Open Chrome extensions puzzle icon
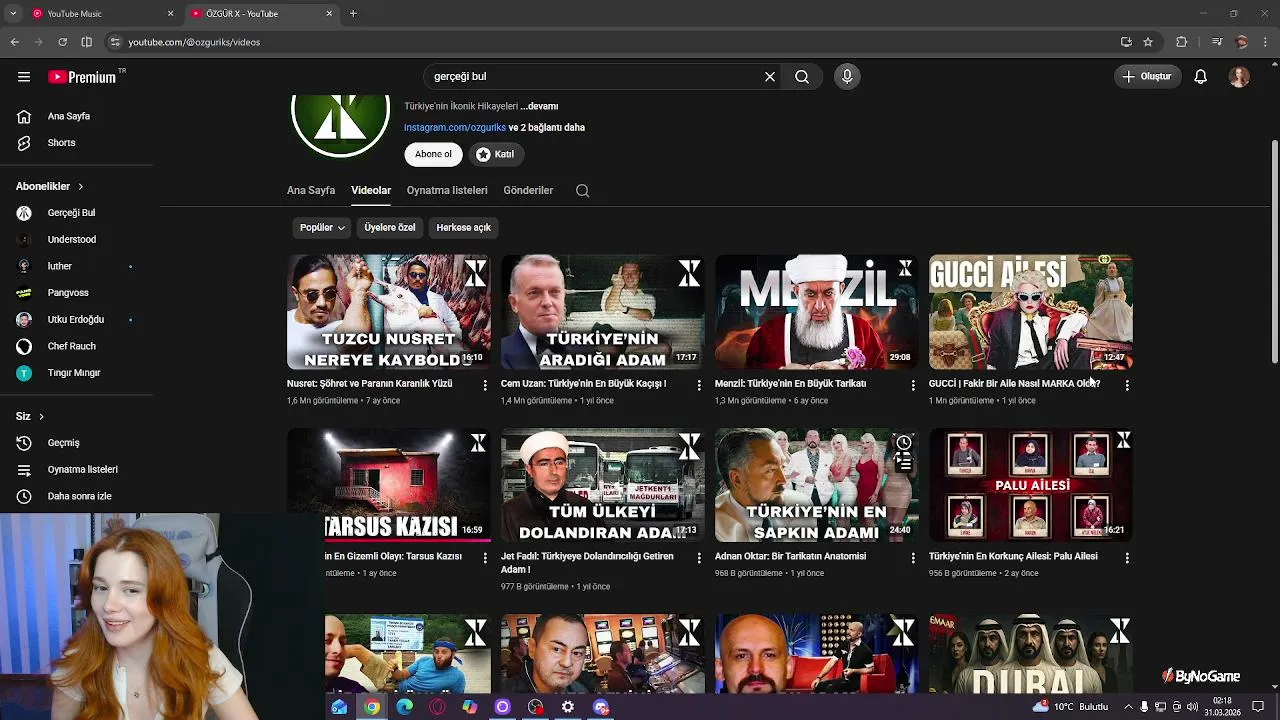This screenshot has width=1280, height=720. click(1182, 42)
